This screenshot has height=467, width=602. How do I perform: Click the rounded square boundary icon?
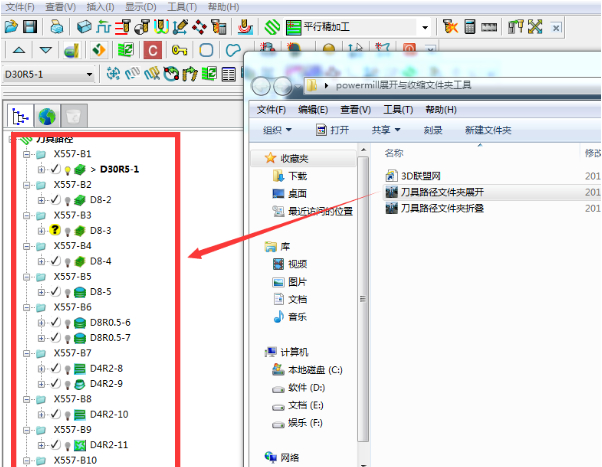click(206, 50)
